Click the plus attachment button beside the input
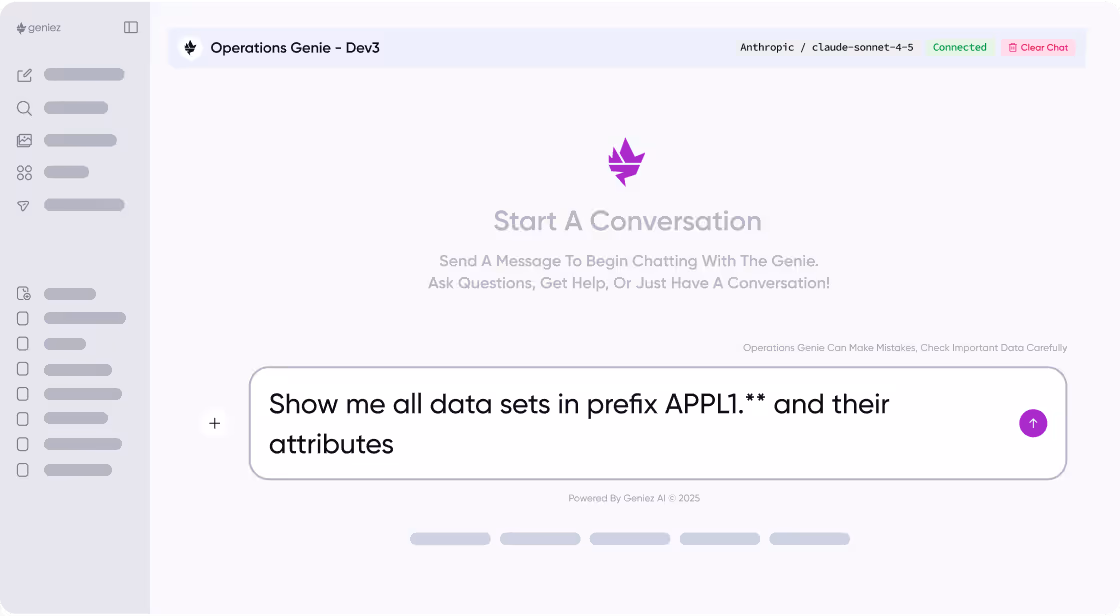Screen dimensions: 1120x616 coord(214,423)
